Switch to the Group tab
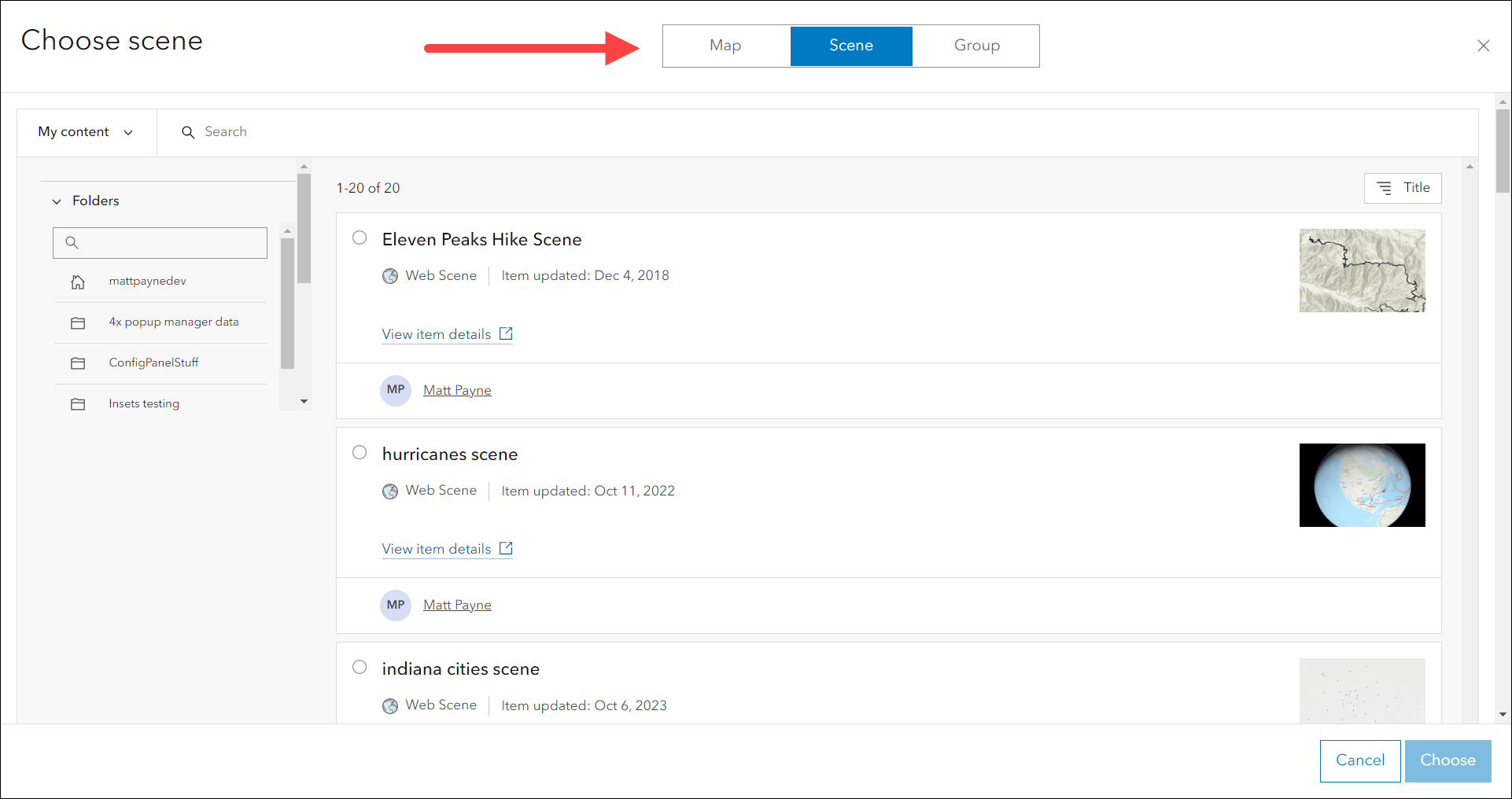Screen dimensions: 1512x799 976,46
